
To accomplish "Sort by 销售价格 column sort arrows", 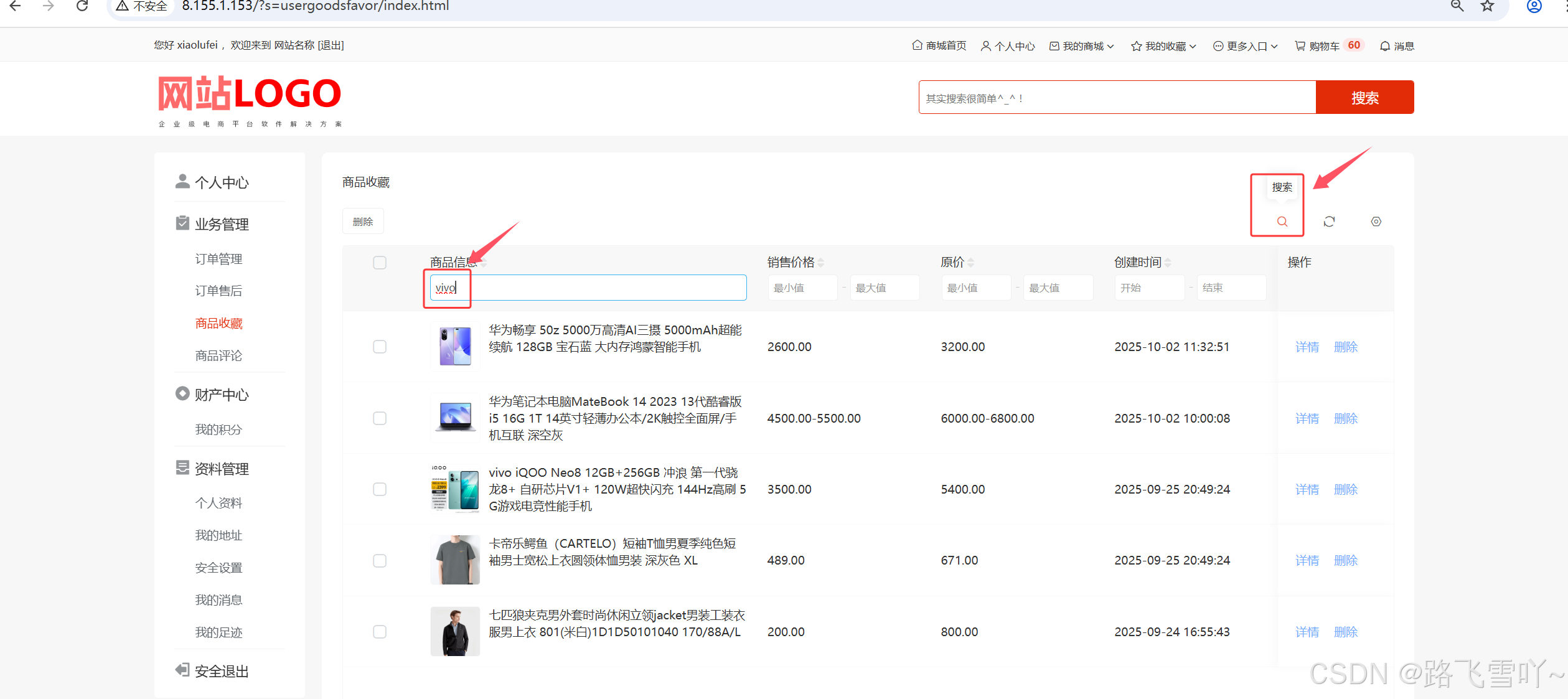I will click(x=821, y=263).
